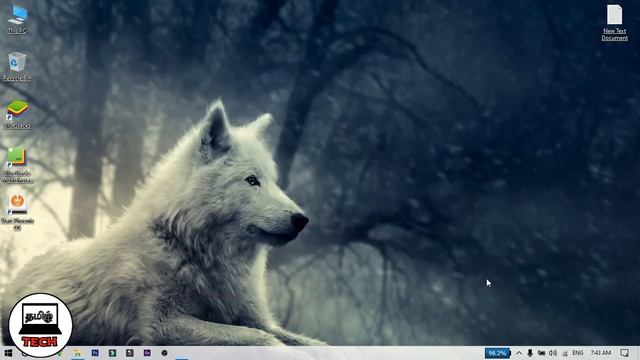Open the volume control in tray
Image resolution: width=640 pixels, height=360 pixels.
tap(553, 353)
